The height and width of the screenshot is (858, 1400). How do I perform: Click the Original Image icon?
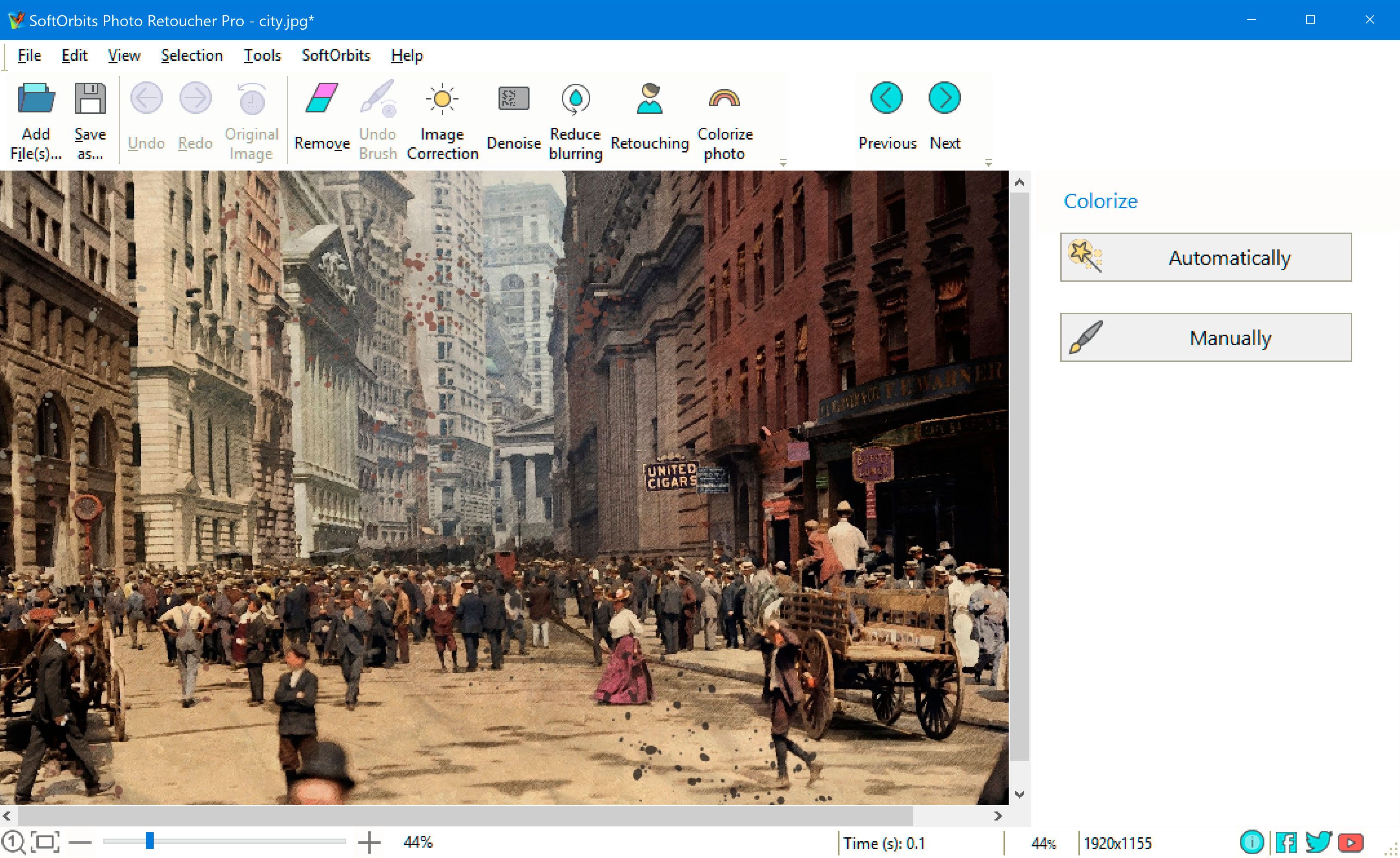252,98
